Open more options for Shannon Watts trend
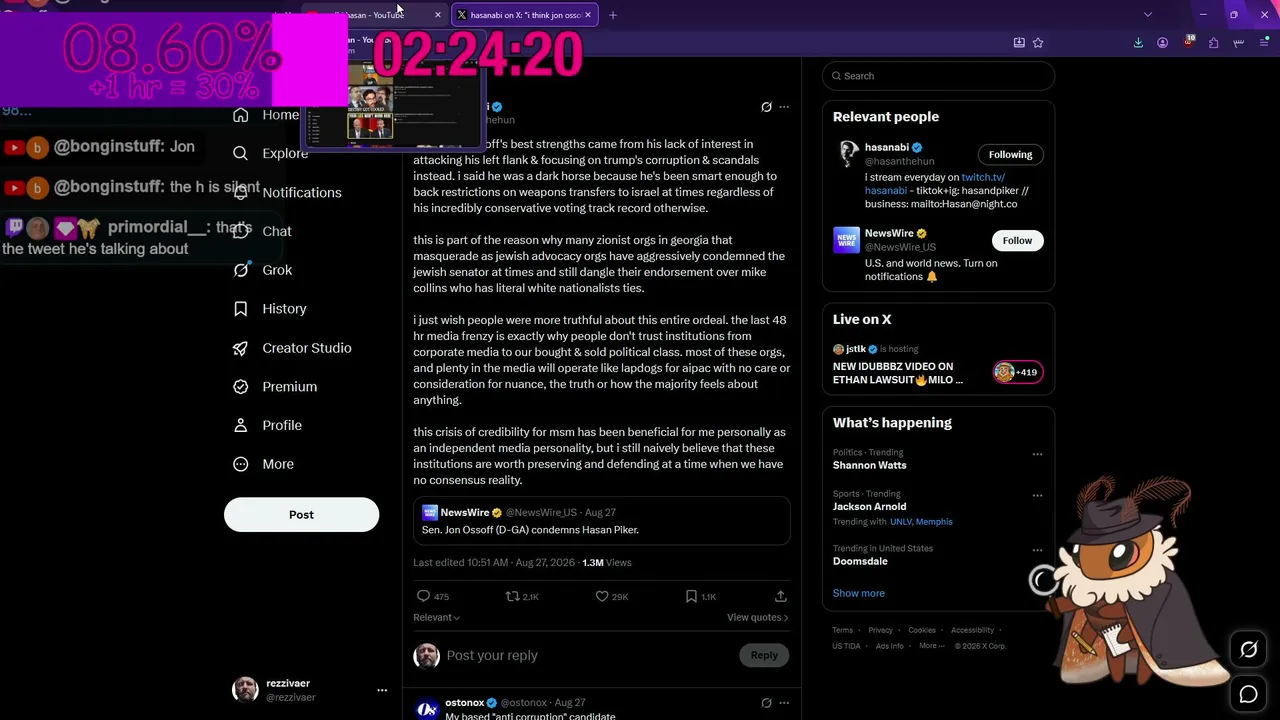Image resolution: width=1280 pixels, height=720 pixels. pos(1037,454)
